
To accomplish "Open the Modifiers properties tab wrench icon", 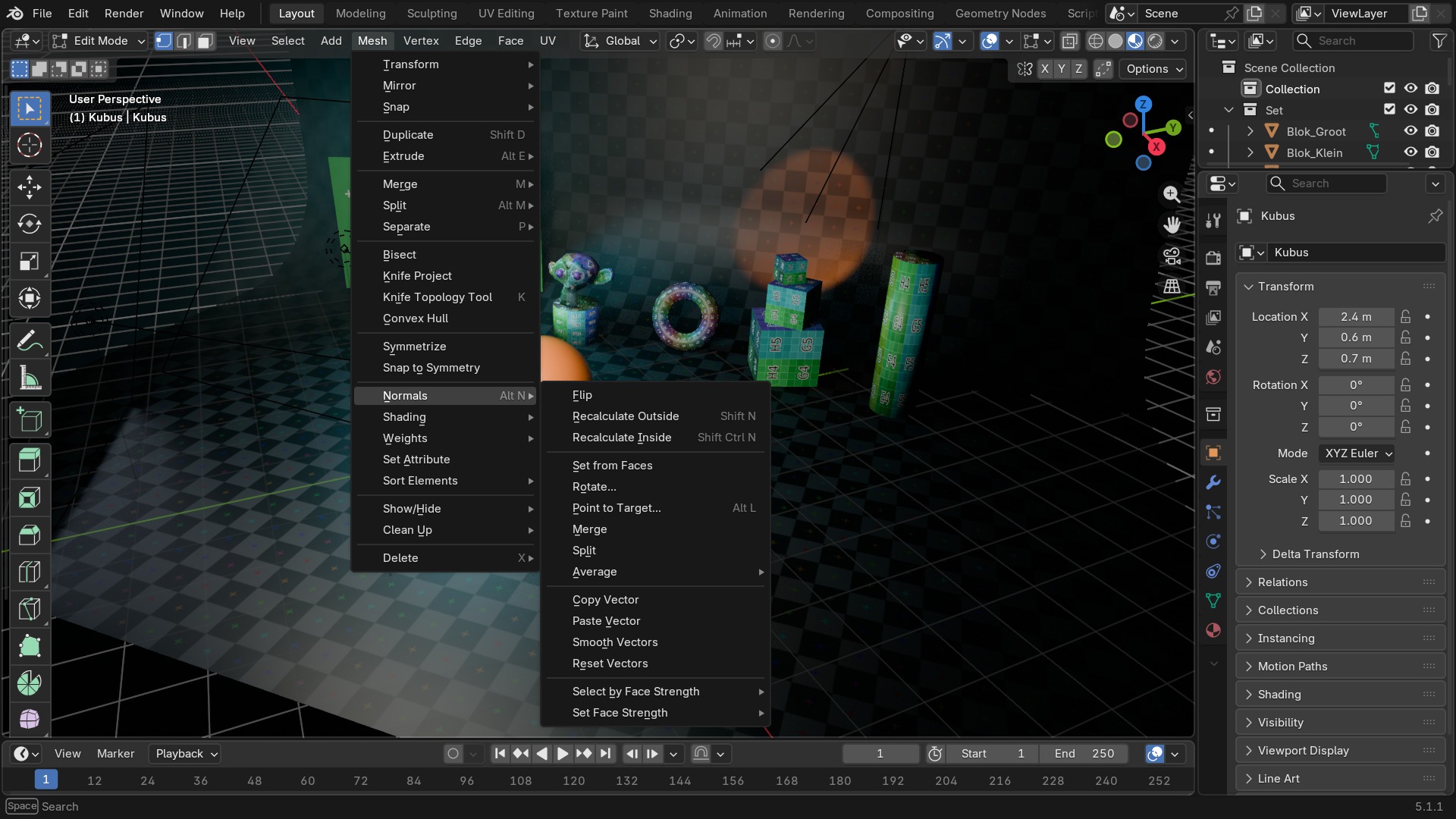I will 1213,482.
